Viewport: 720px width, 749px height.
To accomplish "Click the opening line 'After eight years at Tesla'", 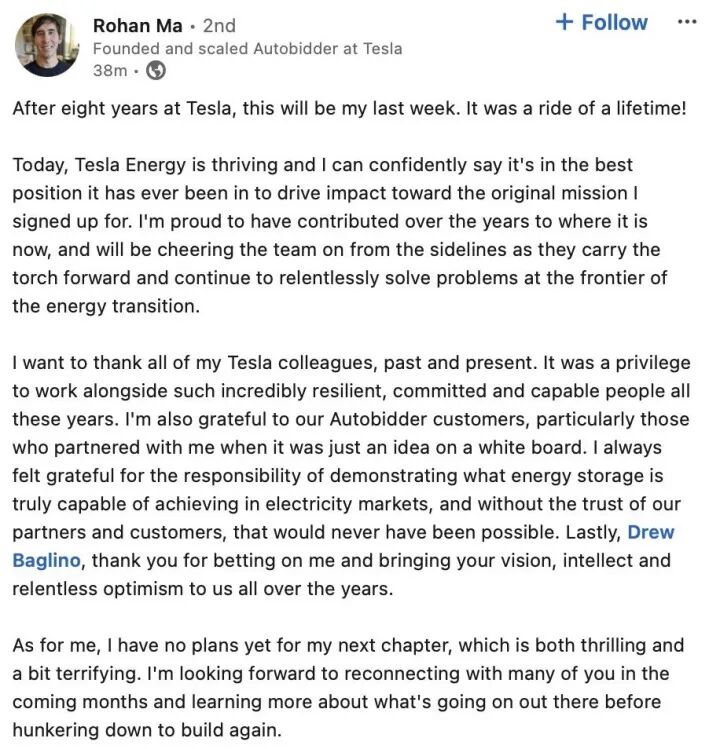I will pyautogui.click(x=349, y=108).
